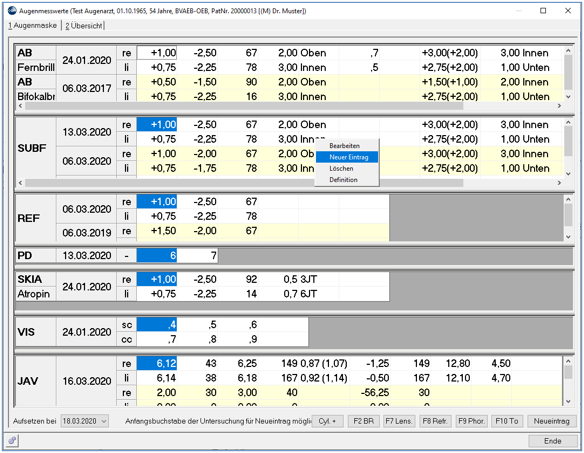This screenshot has width=584, height=453.
Task: Click the F10 To button
Action: (x=507, y=421)
